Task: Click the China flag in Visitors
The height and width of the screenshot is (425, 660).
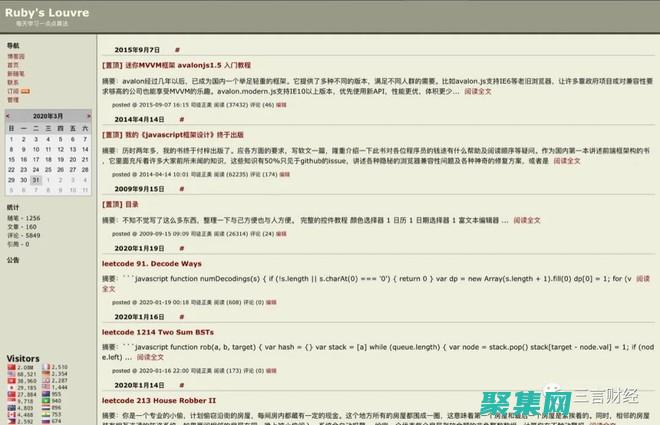Action: point(11,367)
